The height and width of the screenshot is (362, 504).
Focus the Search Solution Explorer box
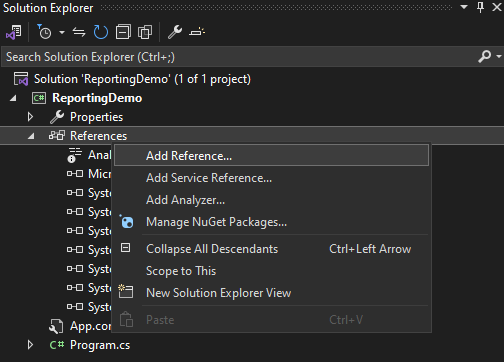click(240, 57)
